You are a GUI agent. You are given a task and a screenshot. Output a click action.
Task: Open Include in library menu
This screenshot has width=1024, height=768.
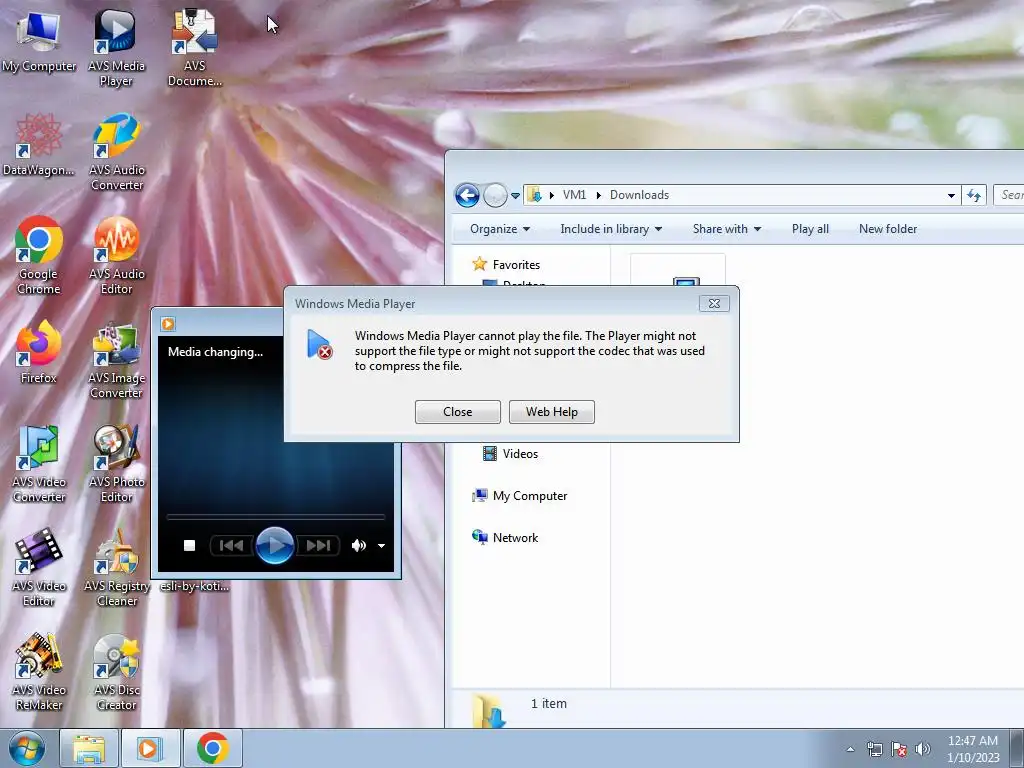(x=611, y=229)
